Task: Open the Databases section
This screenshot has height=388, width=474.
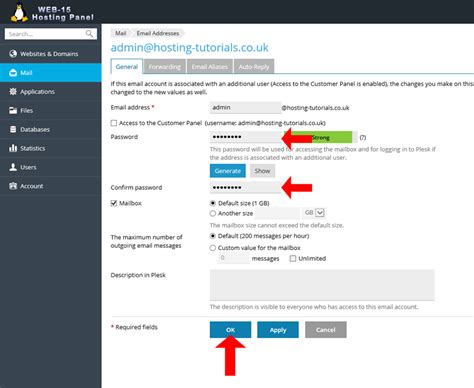Action: (51, 129)
